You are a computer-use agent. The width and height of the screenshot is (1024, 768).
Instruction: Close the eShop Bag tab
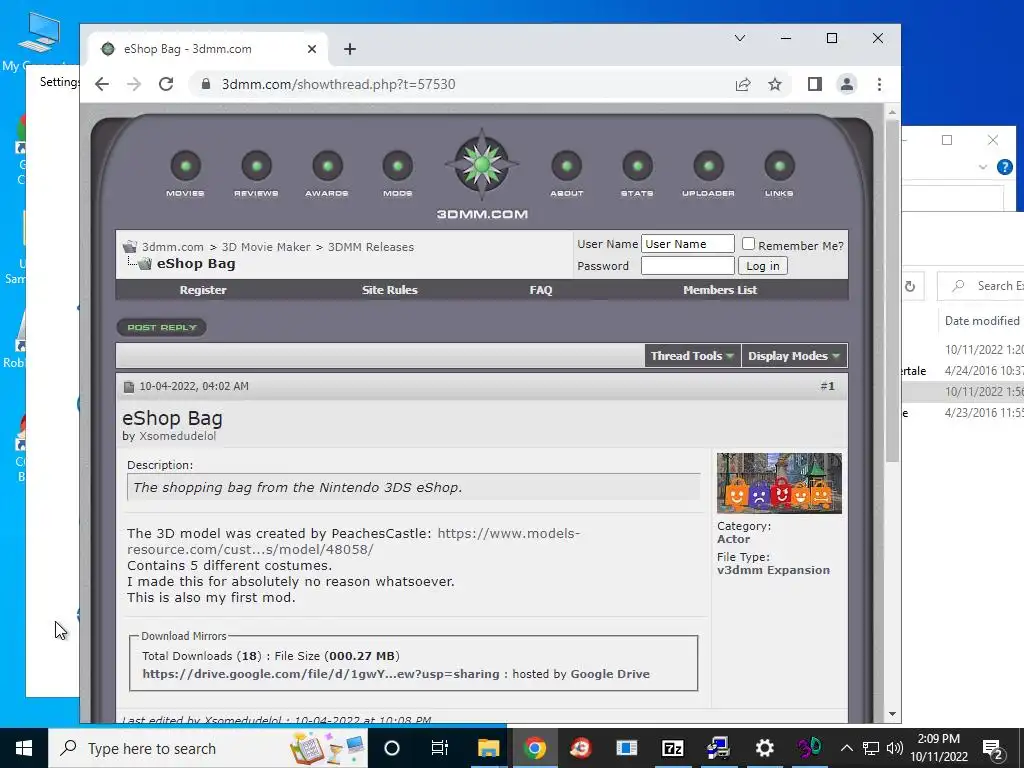point(312,49)
